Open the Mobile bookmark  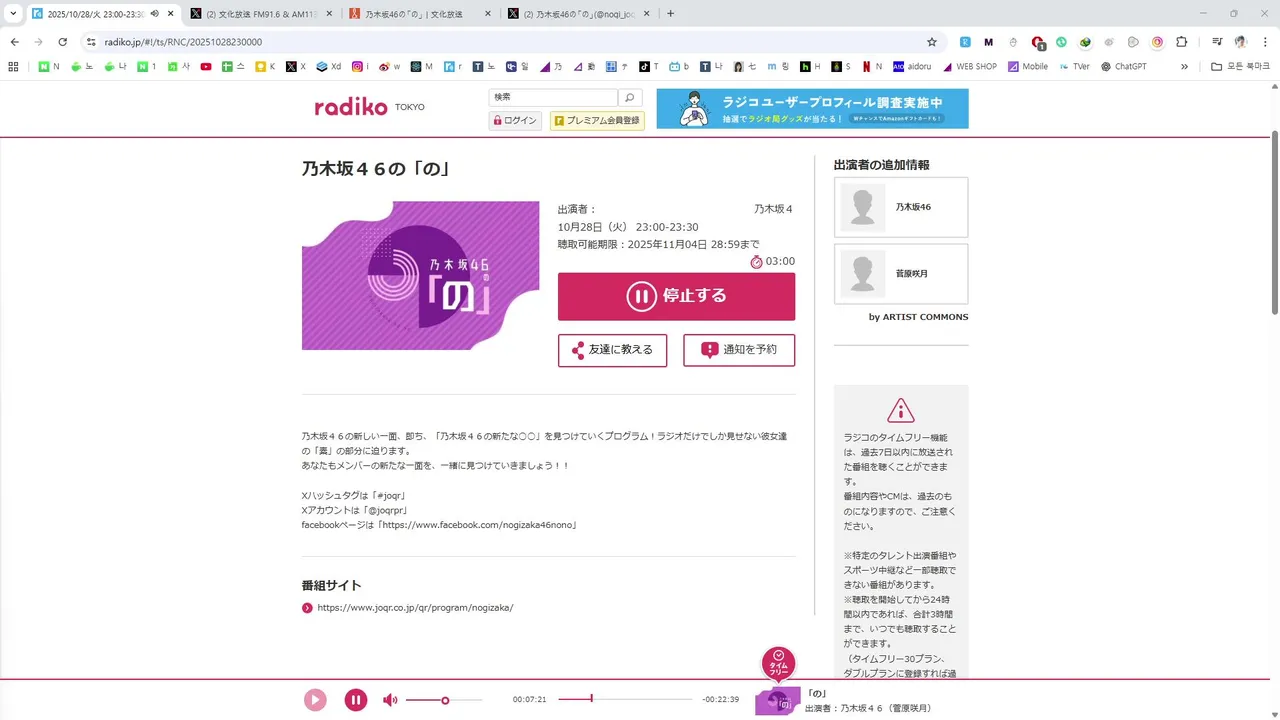point(1028,67)
